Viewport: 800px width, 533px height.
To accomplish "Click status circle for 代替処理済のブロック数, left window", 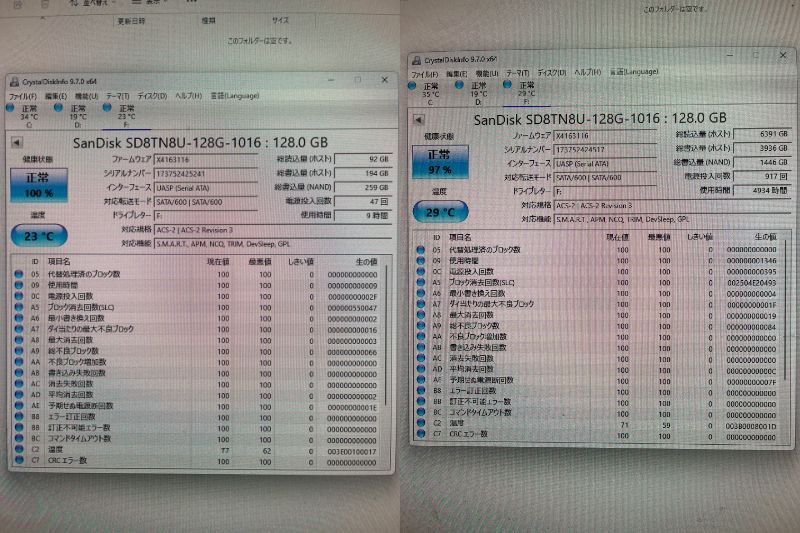I will tap(19, 274).
